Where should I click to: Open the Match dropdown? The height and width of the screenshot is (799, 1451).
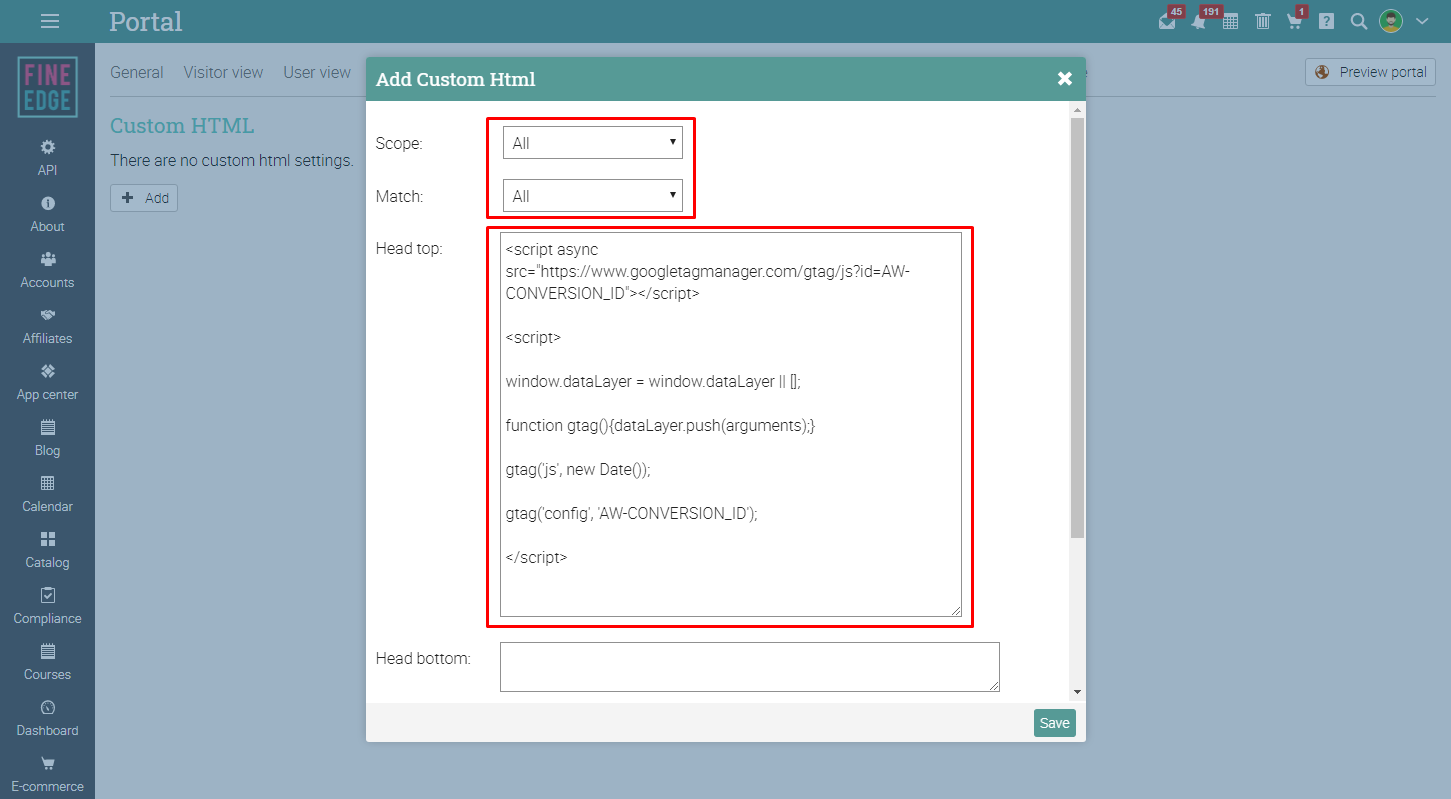[593, 196]
